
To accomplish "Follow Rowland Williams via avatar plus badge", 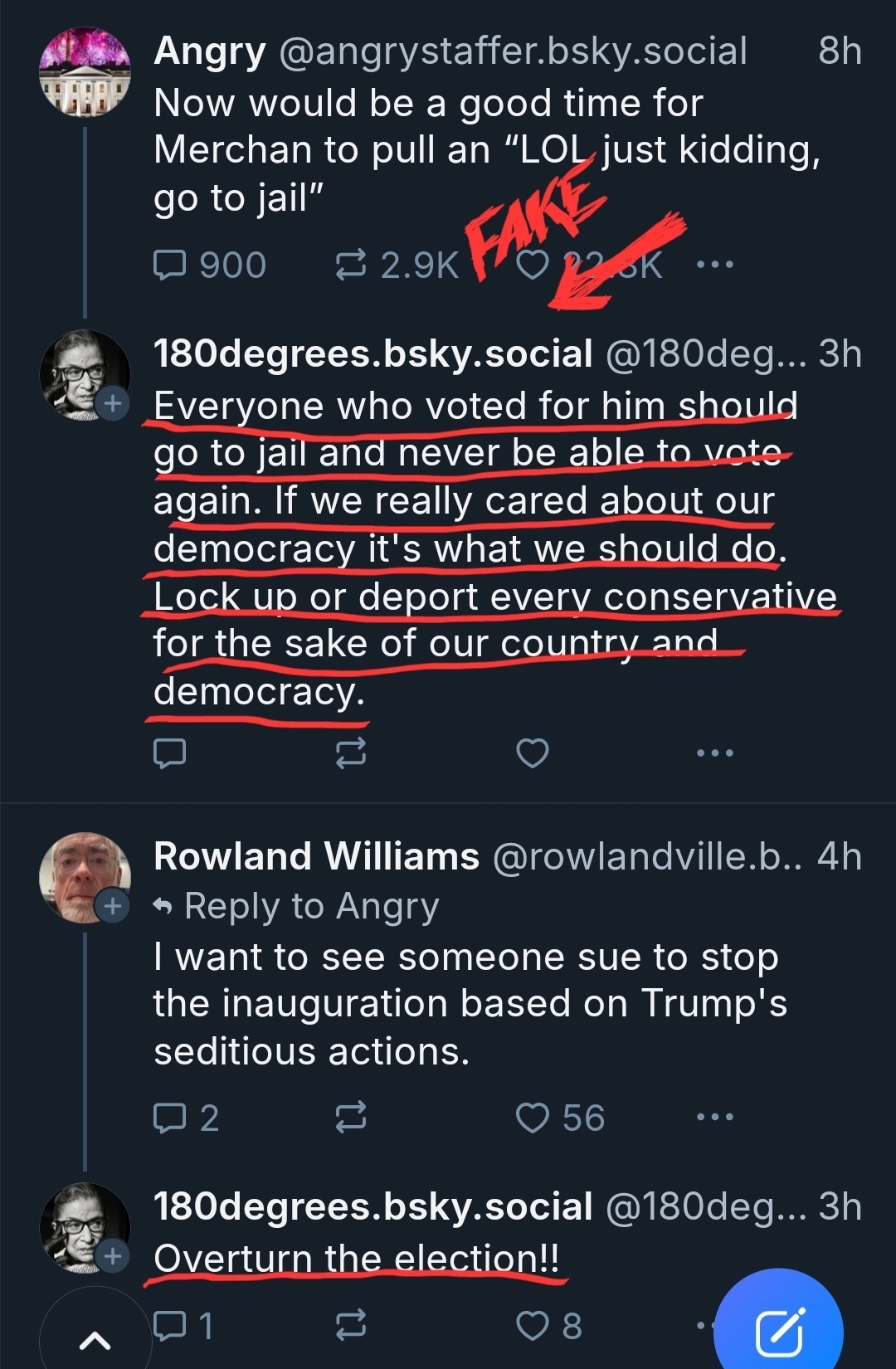I will click(113, 906).
